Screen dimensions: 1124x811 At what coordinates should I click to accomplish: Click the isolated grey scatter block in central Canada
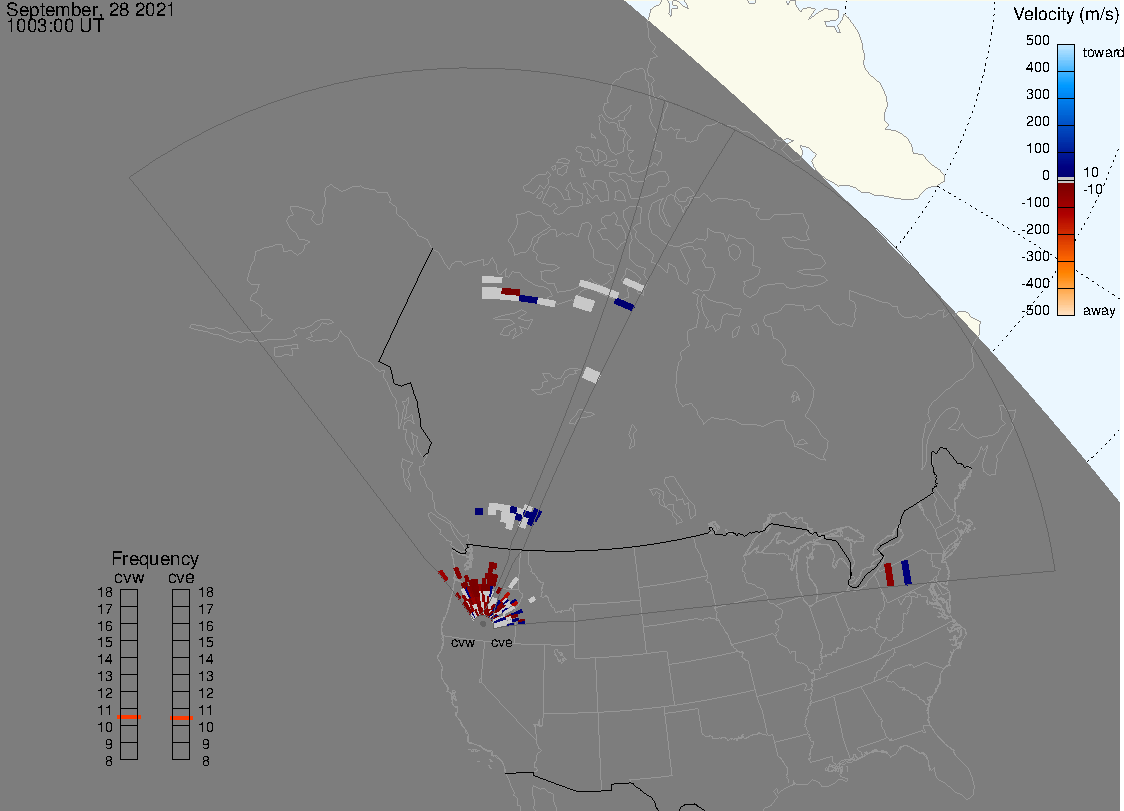point(591,375)
